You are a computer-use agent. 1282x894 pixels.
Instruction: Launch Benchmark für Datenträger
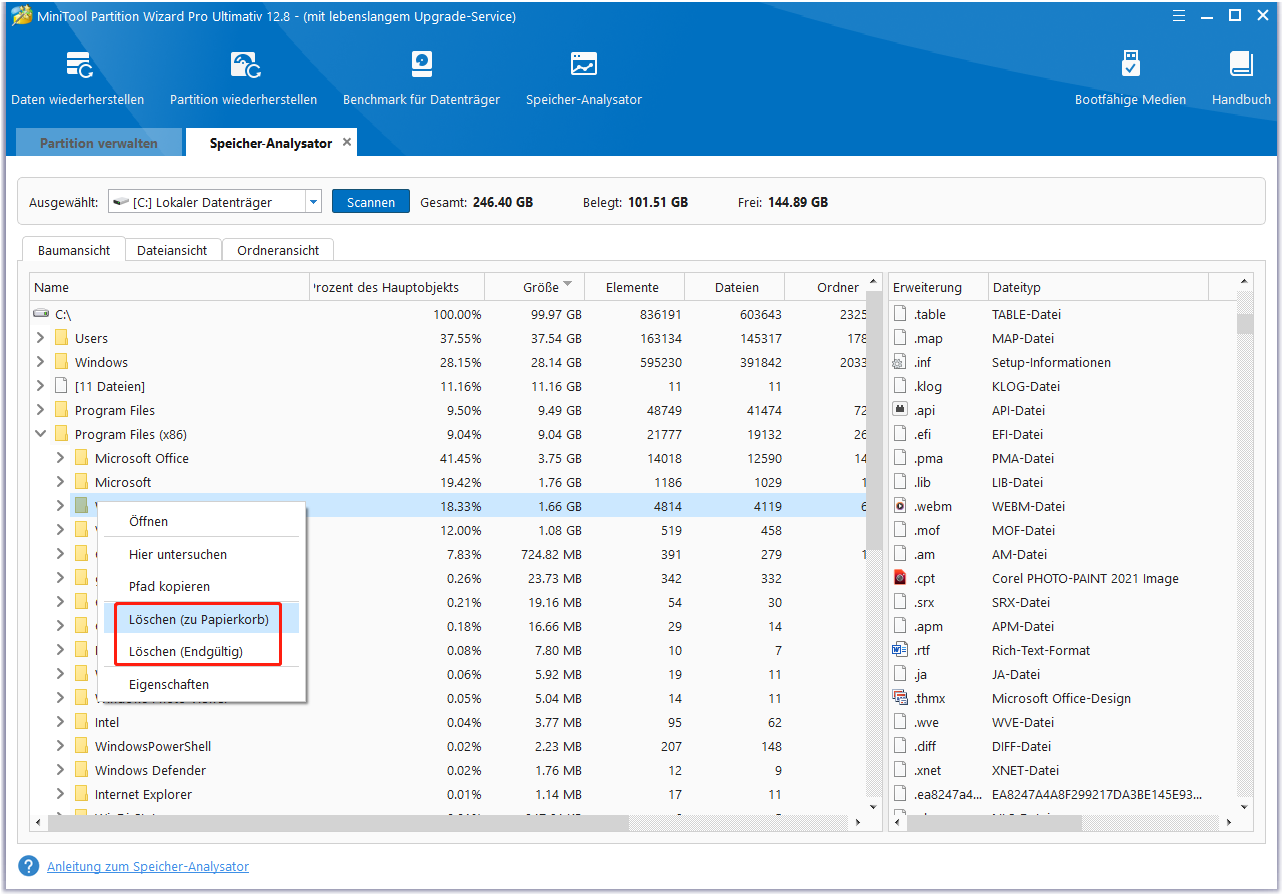(x=421, y=77)
